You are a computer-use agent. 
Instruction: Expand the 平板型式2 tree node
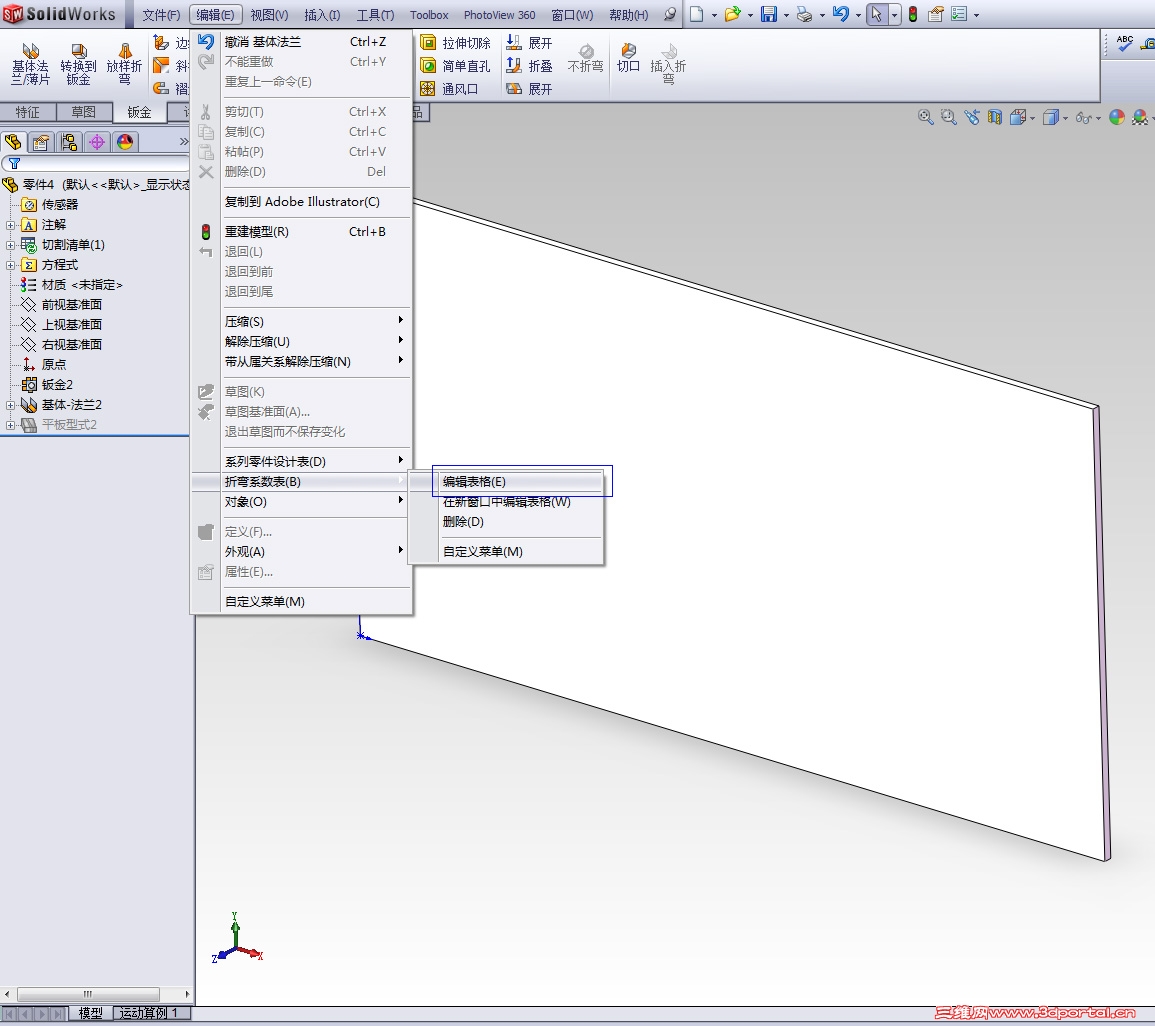(10, 425)
